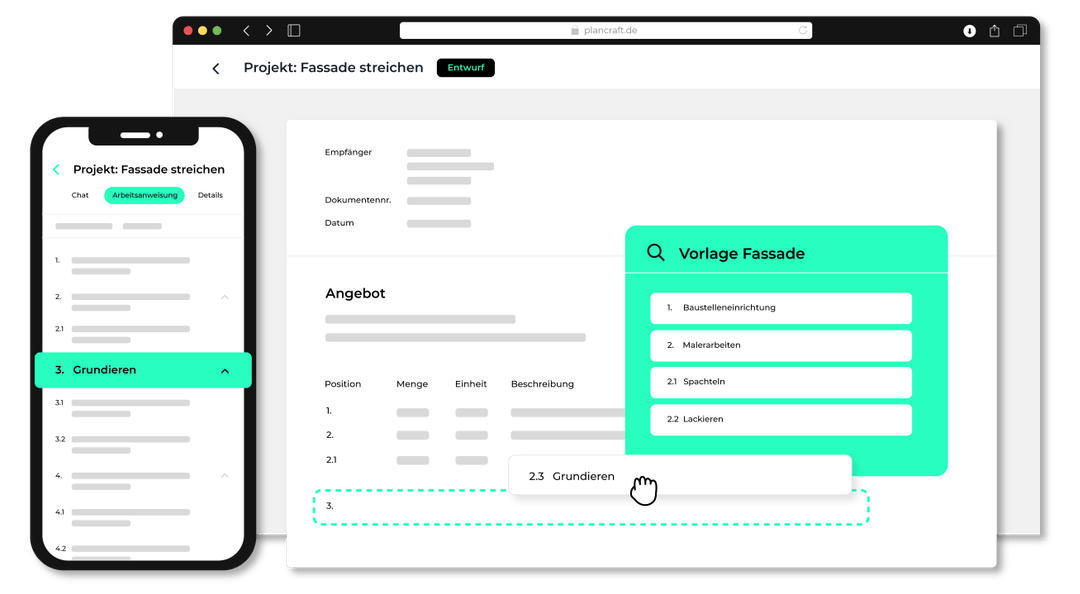Tap the green back chevron on phone
The image size is (1080, 594).
57,170
